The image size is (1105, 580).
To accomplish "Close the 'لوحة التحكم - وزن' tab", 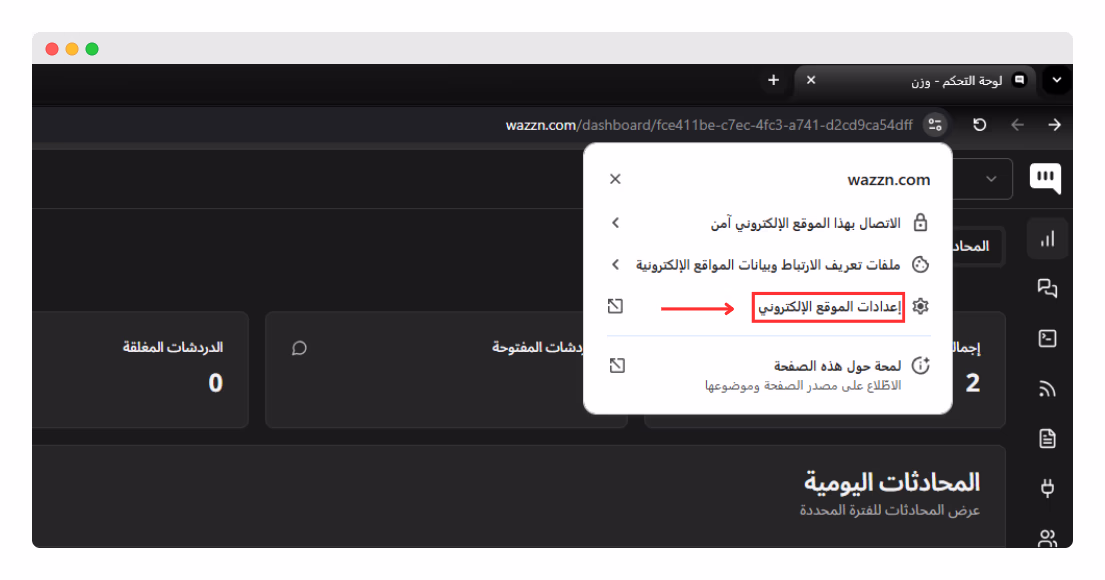I will pos(811,80).
